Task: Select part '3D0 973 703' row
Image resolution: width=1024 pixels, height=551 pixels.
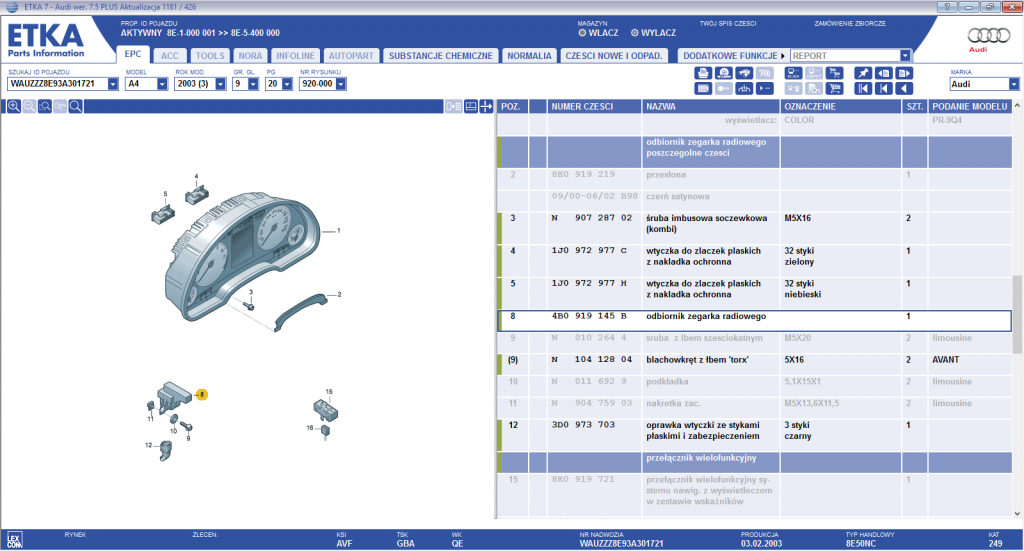Action: tap(754, 435)
